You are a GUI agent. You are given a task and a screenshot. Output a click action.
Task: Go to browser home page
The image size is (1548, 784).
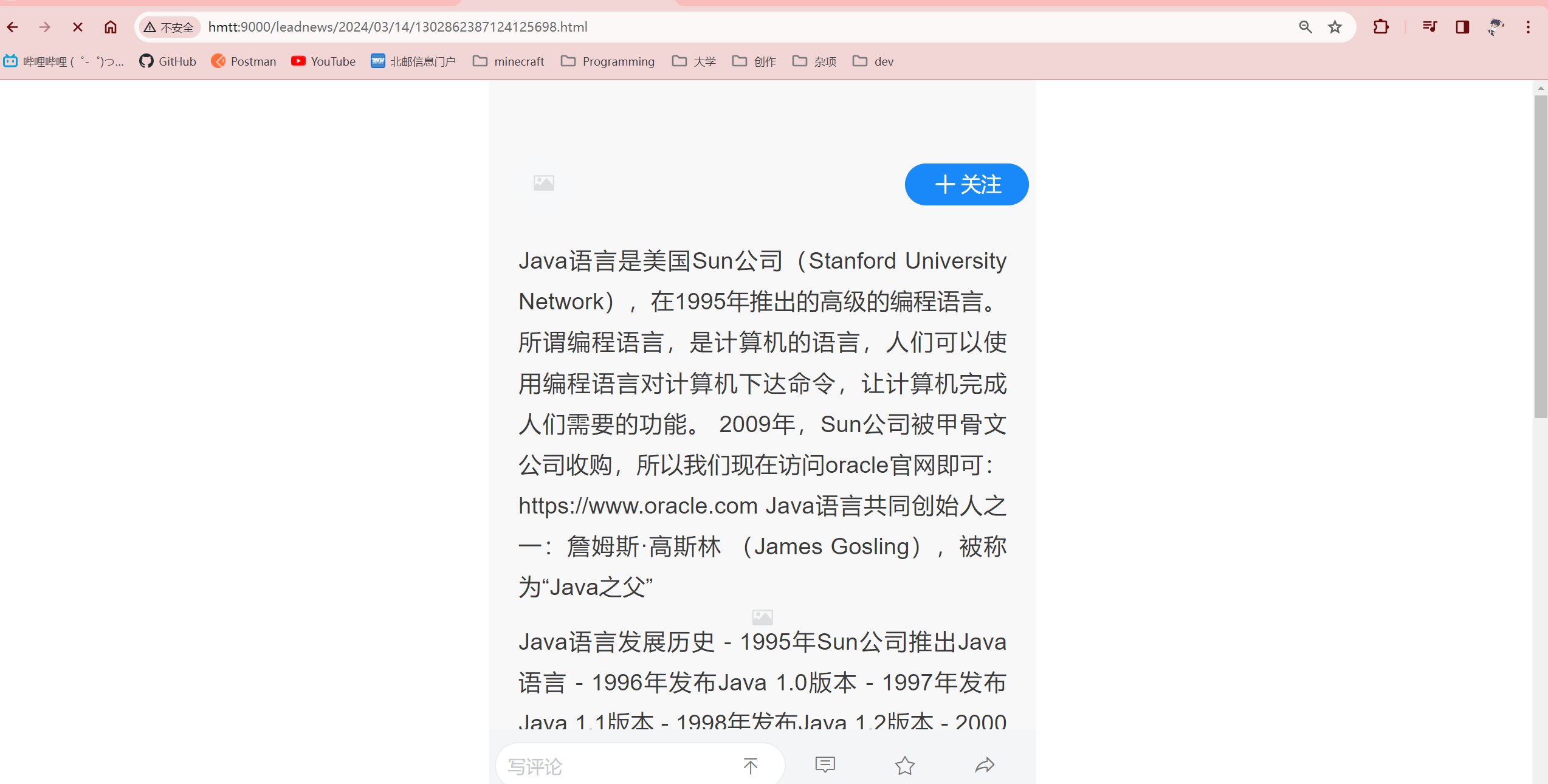click(110, 27)
